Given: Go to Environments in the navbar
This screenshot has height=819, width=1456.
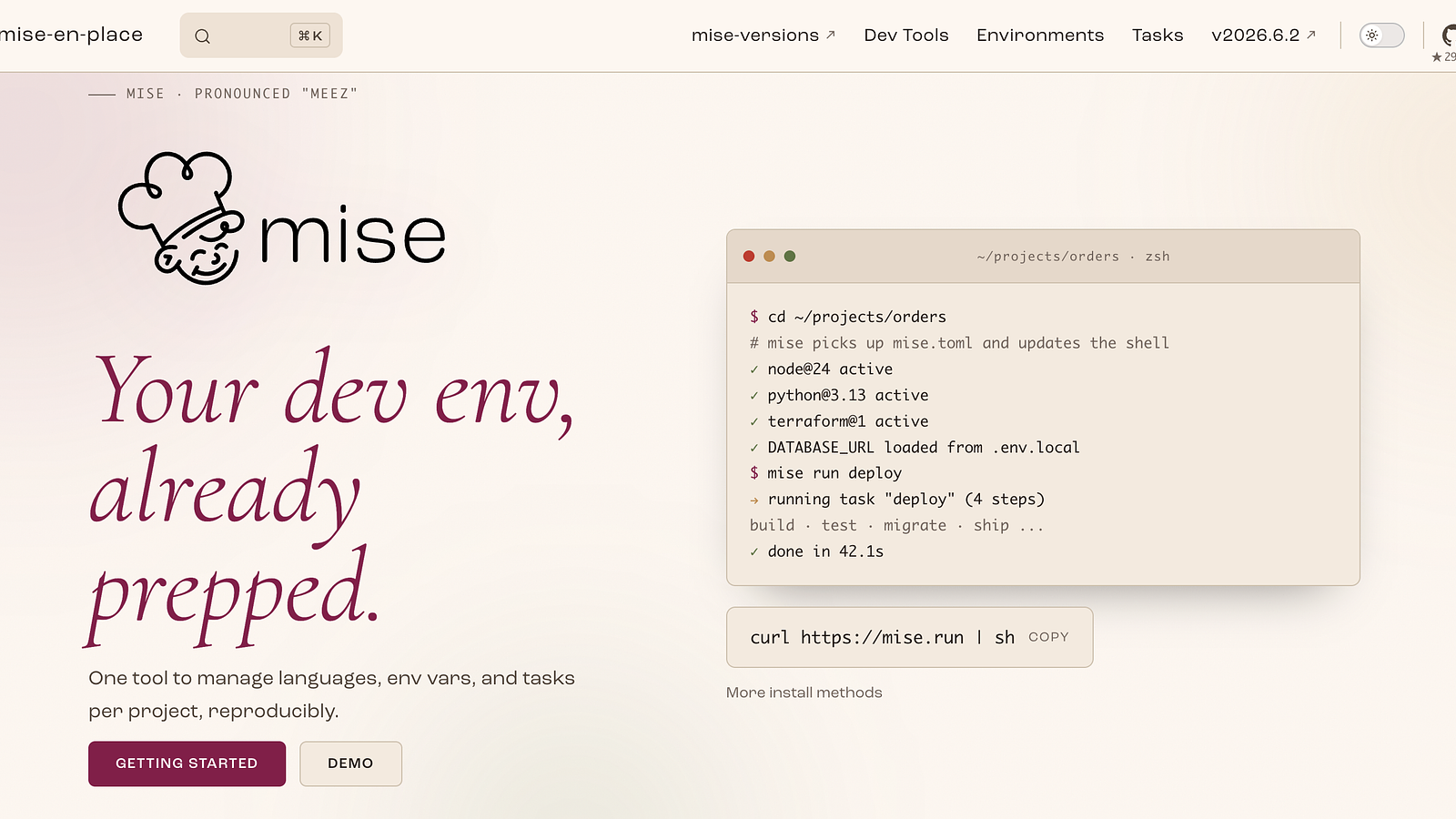Looking at the screenshot, I should [x=1040, y=35].
